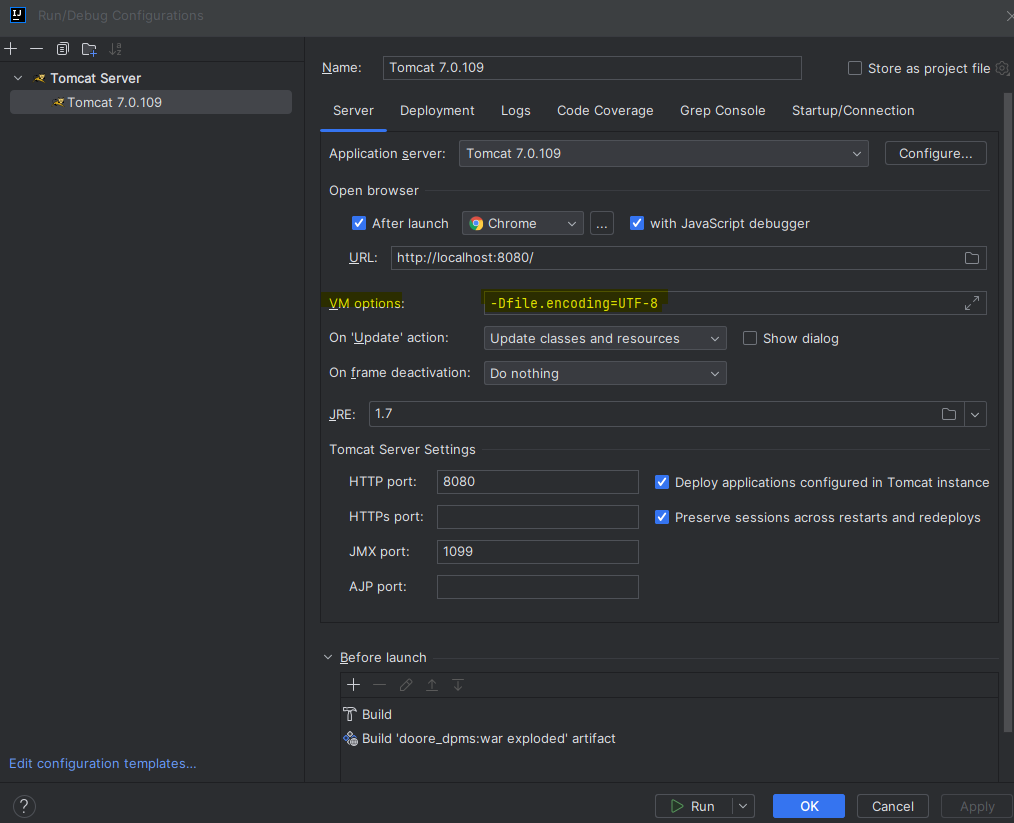Select the Build hammer task row
The image size is (1014, 823).
point(669,714)
